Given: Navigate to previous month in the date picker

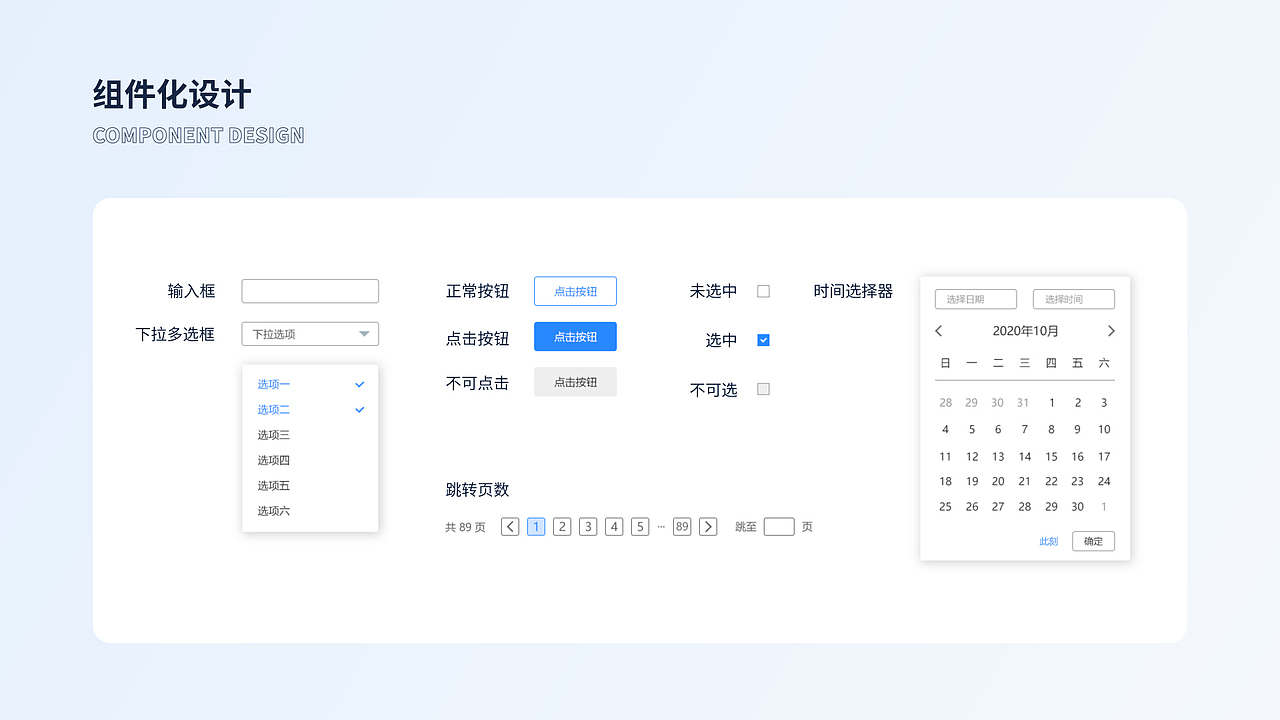Looking at the screenshot, I should click(x=938, y=330).
